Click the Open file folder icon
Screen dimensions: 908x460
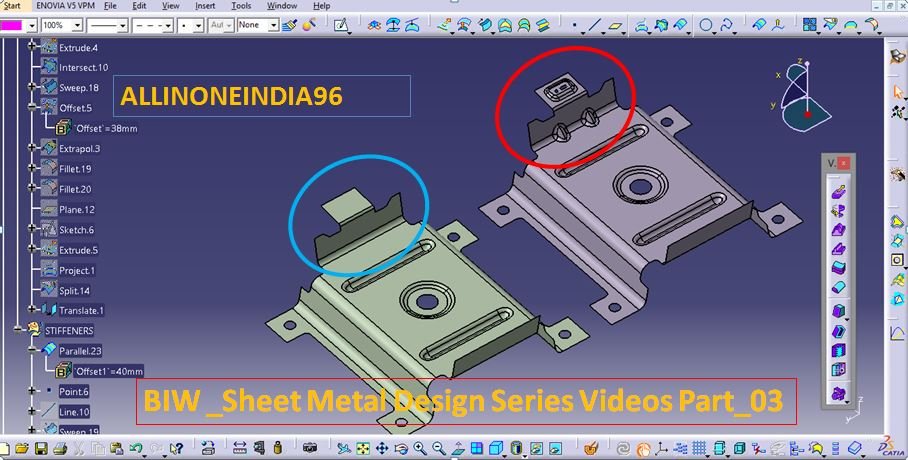pos(21,448)
